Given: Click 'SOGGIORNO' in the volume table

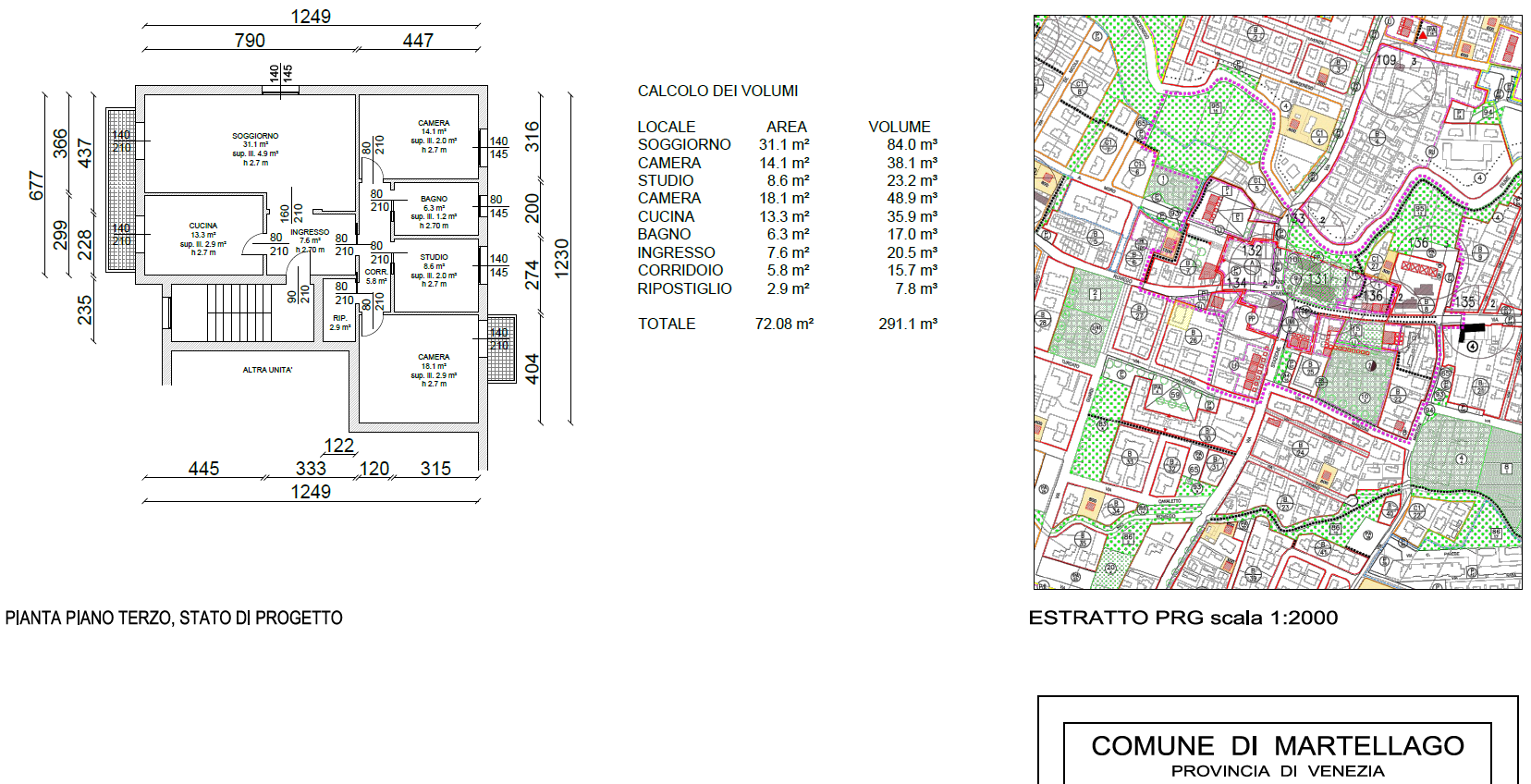Looking at the screenshot, I should click(x=684, y=144).
